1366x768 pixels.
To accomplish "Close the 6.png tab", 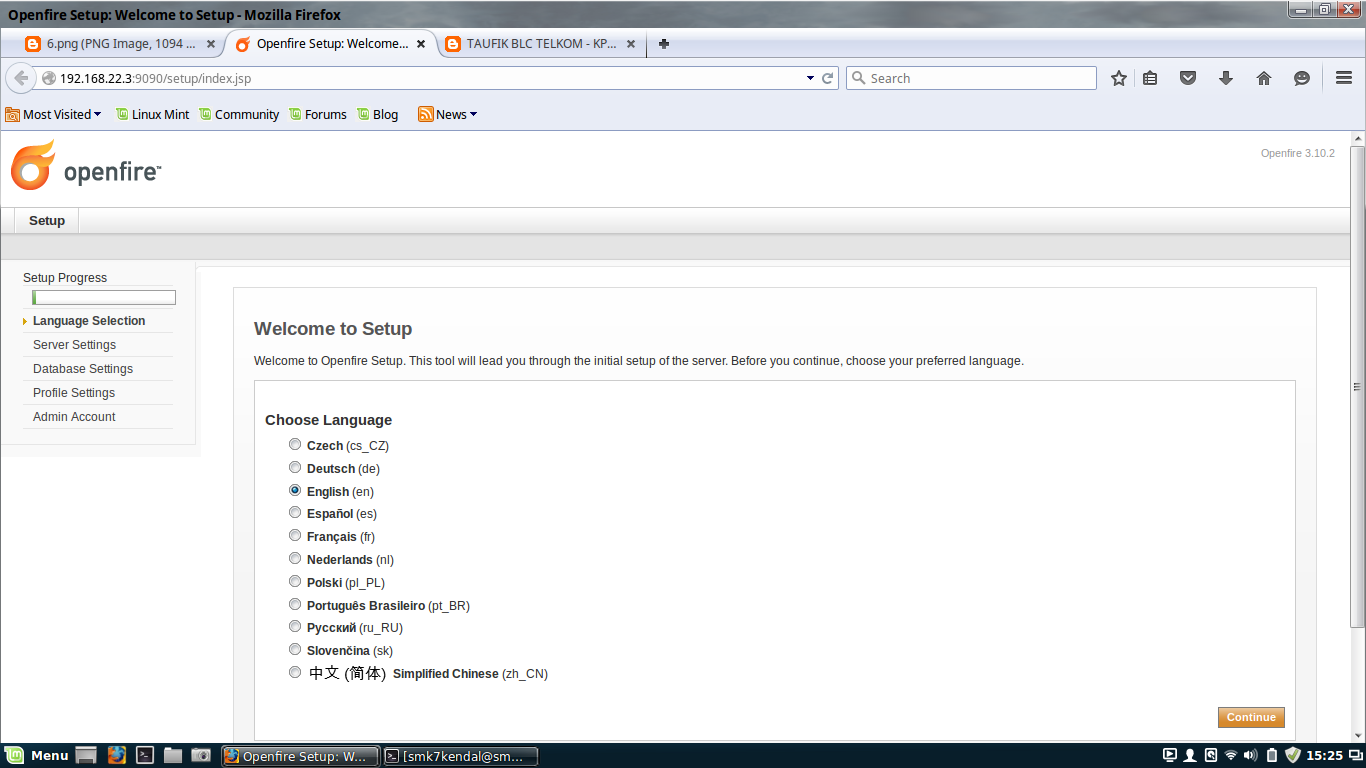I will [x=211, y=44].
